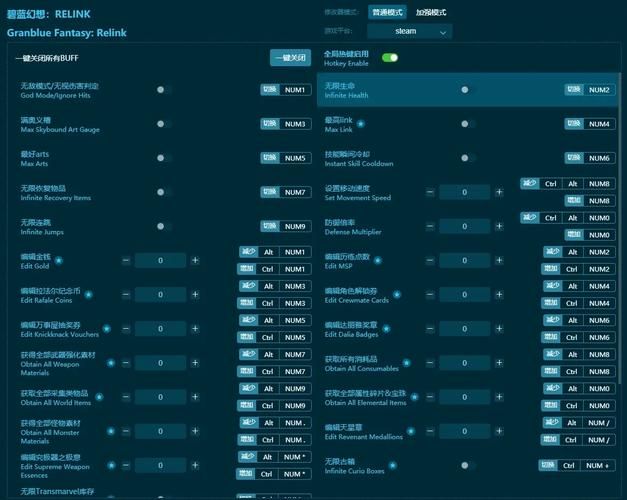
Task: Increase Set Movement Speed with plus
Action: click(x=499, y=192)
